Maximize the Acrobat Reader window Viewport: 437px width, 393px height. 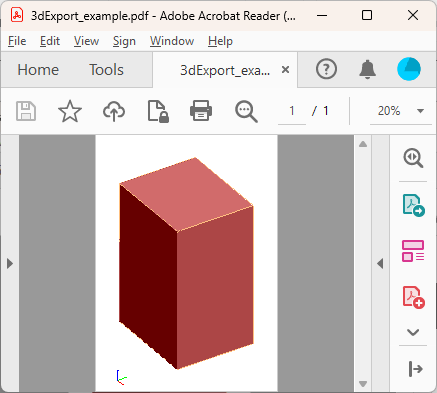point(367,15)
